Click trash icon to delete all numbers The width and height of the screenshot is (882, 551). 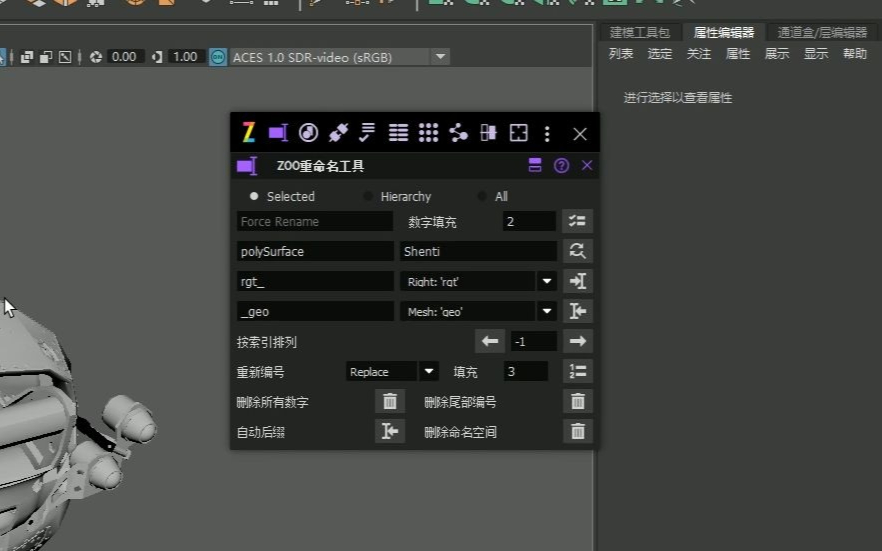pyautogui.click(x=390, y=402)
